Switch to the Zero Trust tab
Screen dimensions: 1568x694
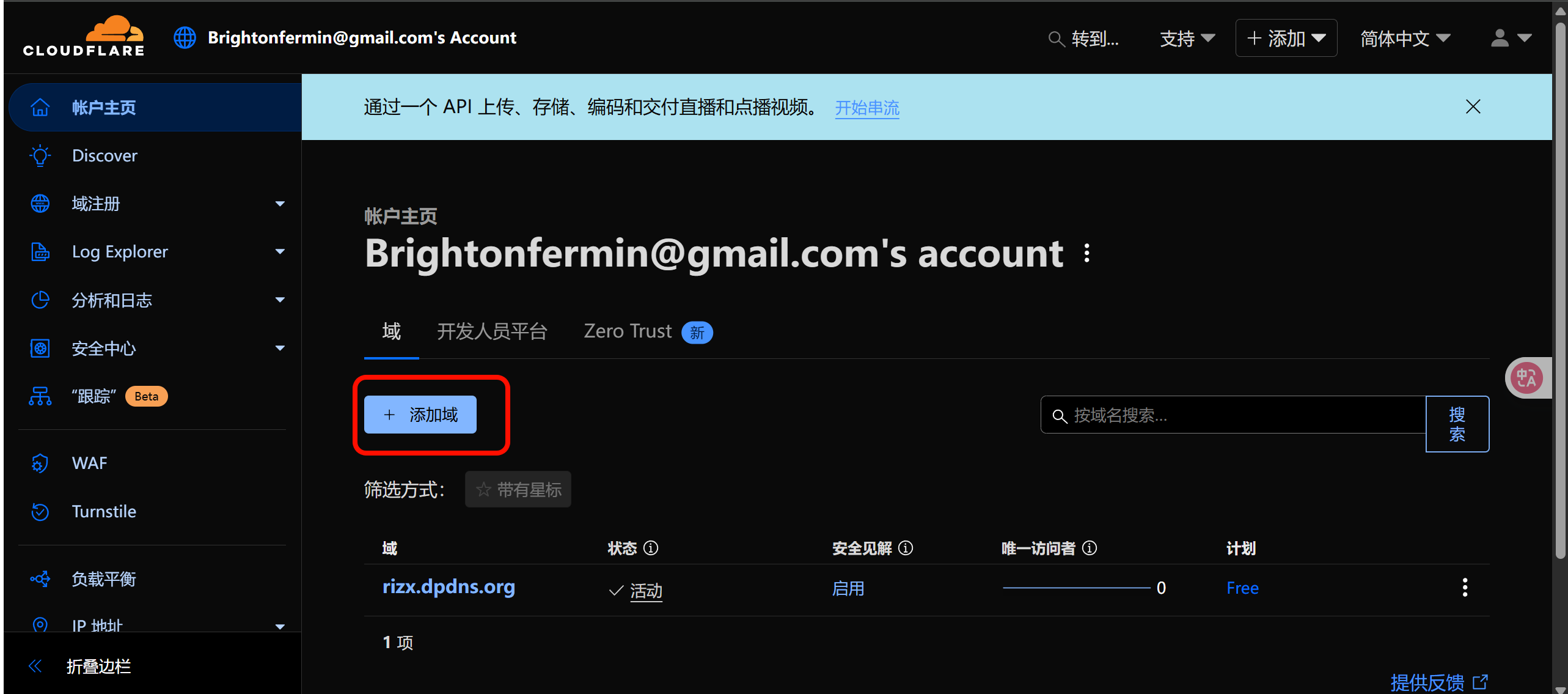click(x=648, y=331)
